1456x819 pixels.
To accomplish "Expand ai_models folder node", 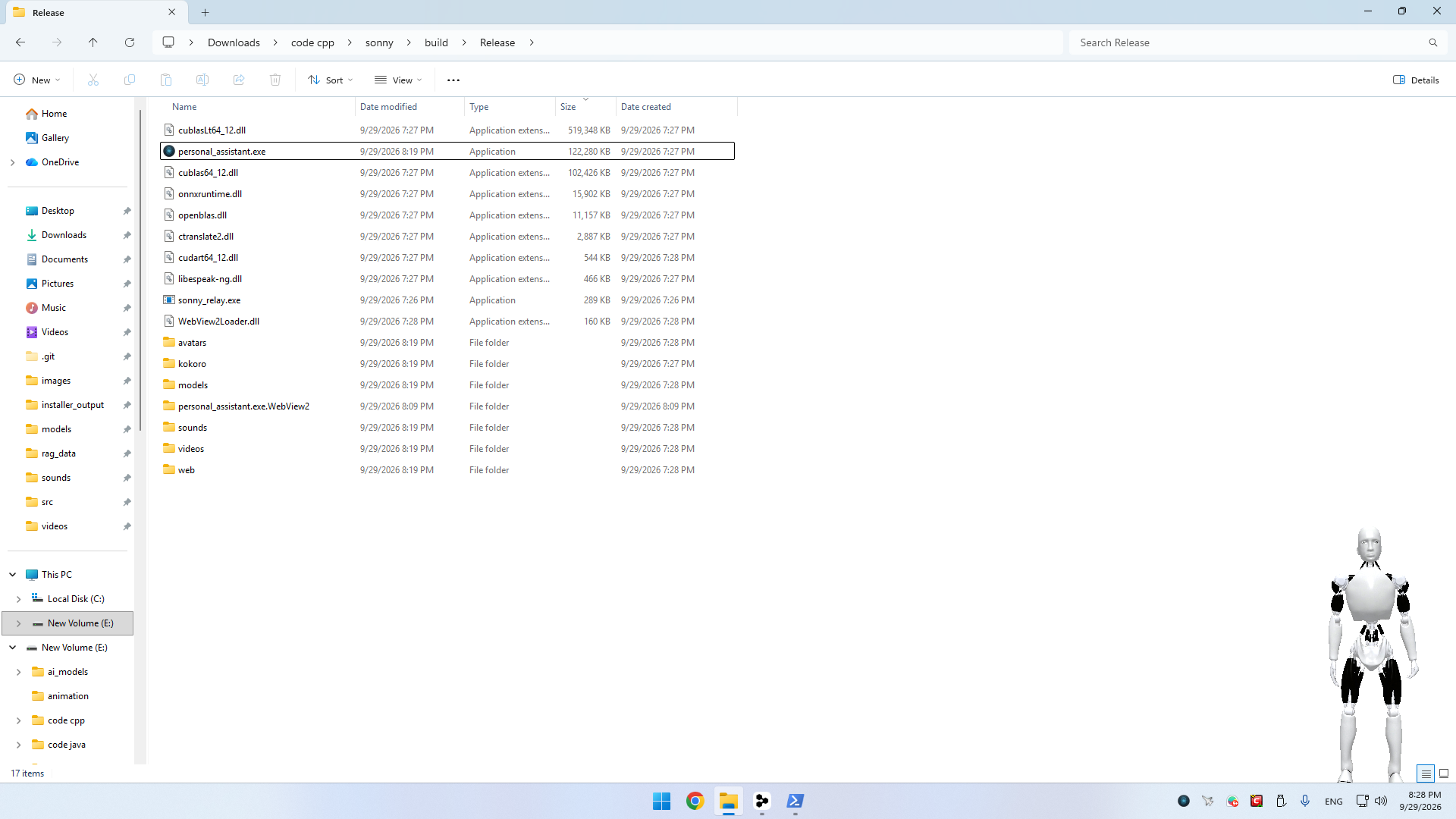I will [x=19, y=672].
